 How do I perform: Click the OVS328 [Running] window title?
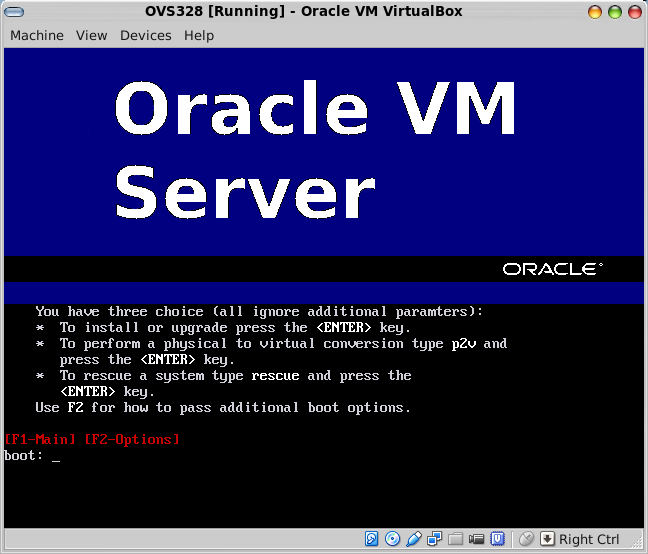point(303,11)
